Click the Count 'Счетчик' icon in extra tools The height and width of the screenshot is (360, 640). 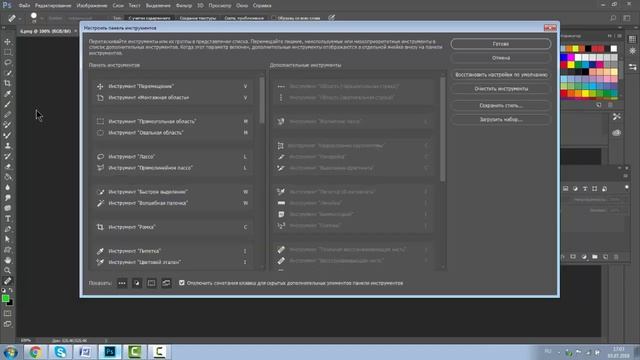pyautogui.click(x=281, y=225)
